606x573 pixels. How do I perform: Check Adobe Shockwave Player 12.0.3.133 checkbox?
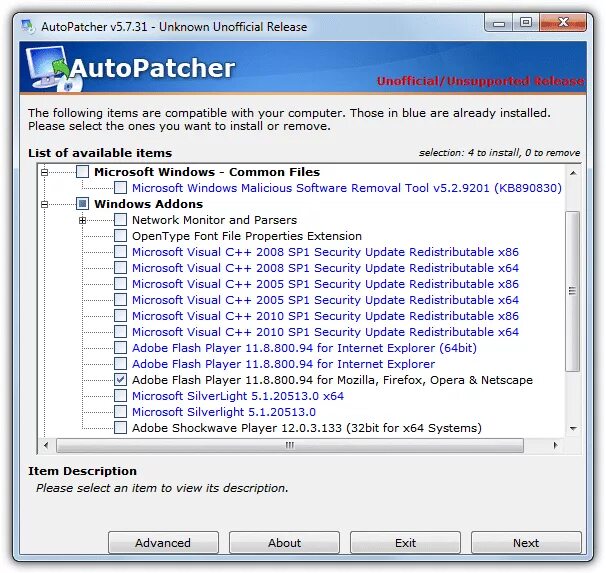pyautogui.click(x=121, y=428)
